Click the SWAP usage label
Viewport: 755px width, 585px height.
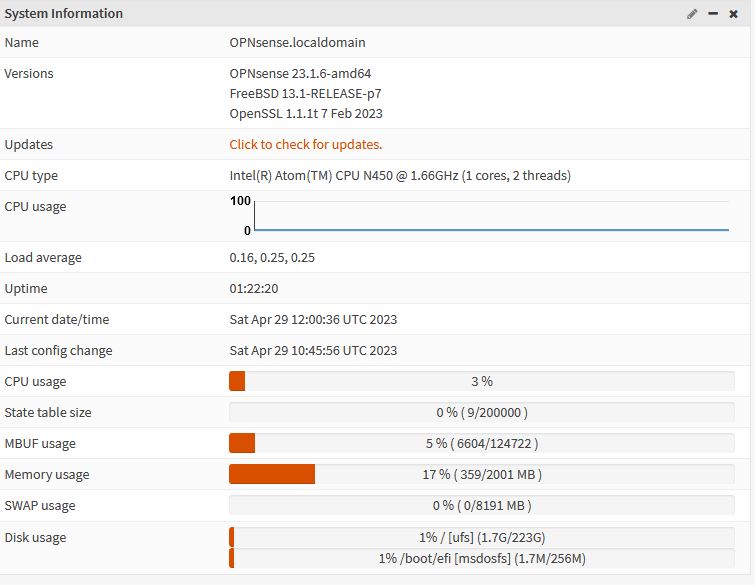click(x=40, y=506)
